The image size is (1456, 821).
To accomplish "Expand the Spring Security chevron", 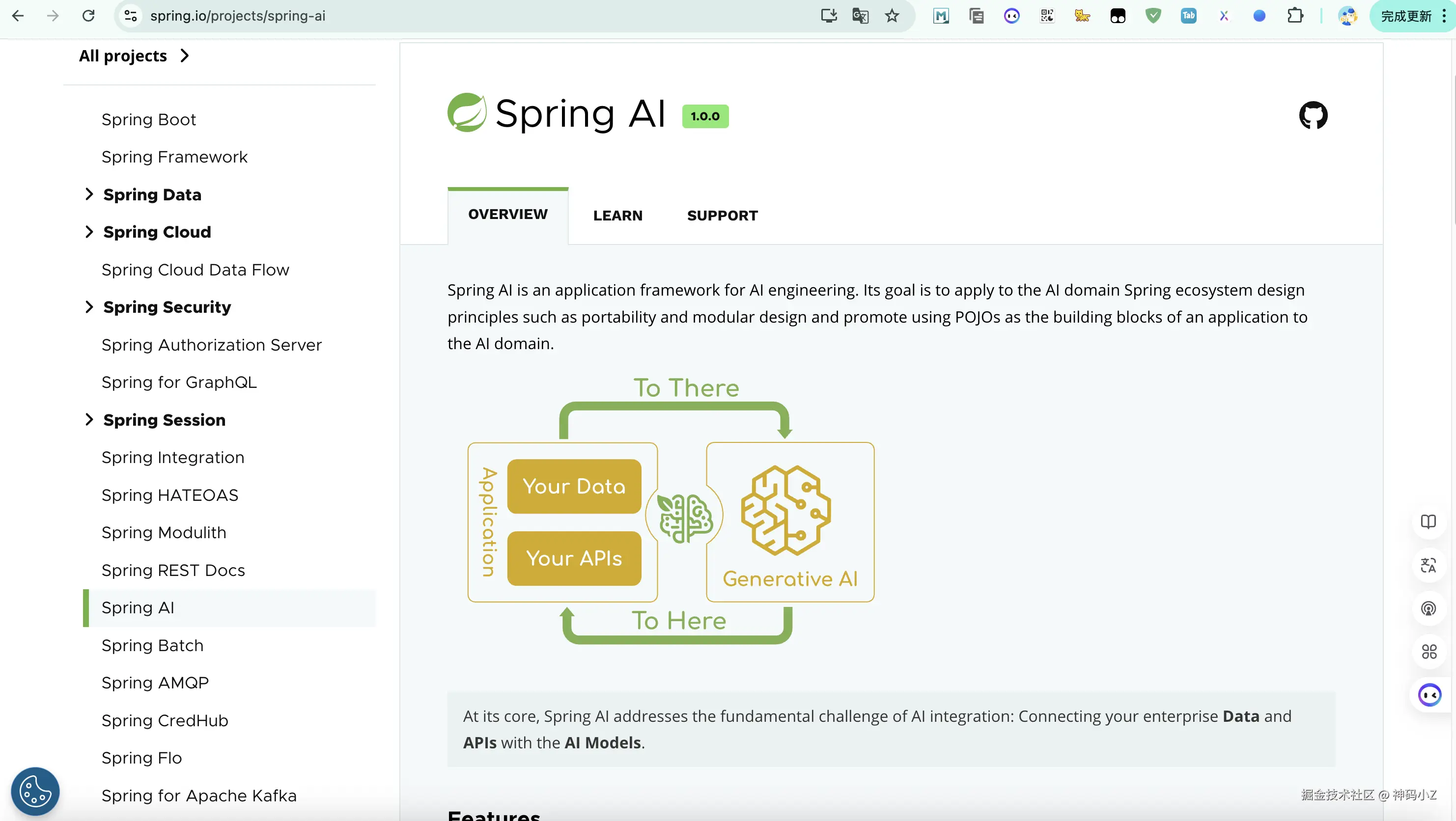I will (89, 307).
